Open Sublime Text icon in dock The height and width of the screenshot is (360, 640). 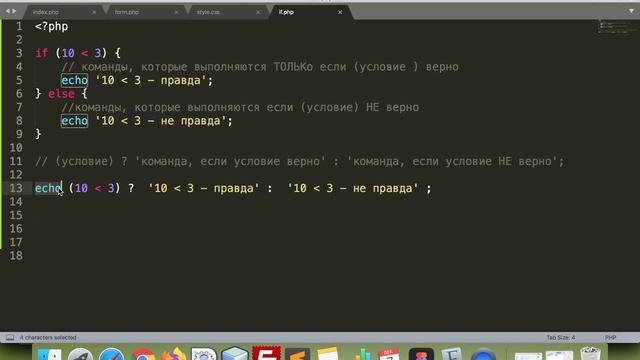pyautogui.click(x=297, y=353)
